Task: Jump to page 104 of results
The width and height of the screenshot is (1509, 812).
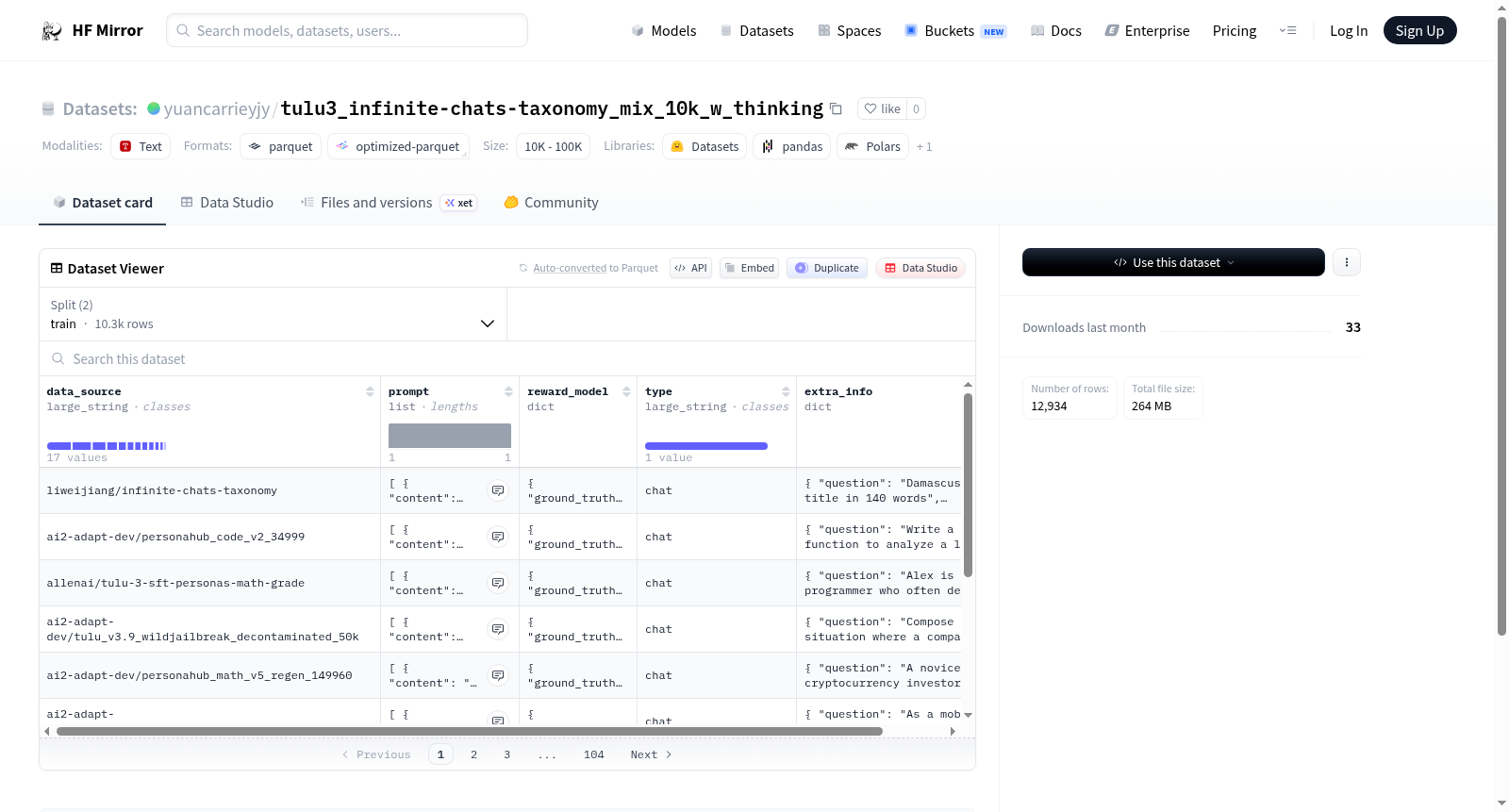Action: (x=593, y=754)
